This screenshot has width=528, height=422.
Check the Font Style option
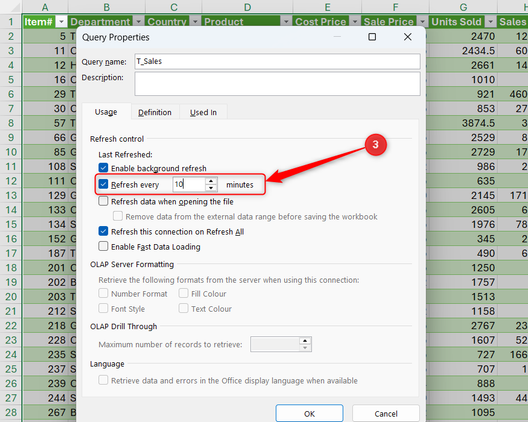click(103, 308)
